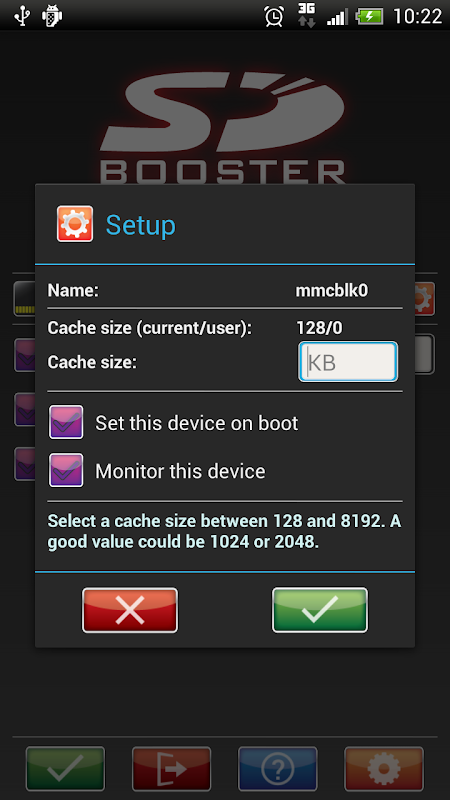Tap the orange gear icon beside device row
Image resolution: width=450 pixels, height=800 pixels.
click(424, 298)
